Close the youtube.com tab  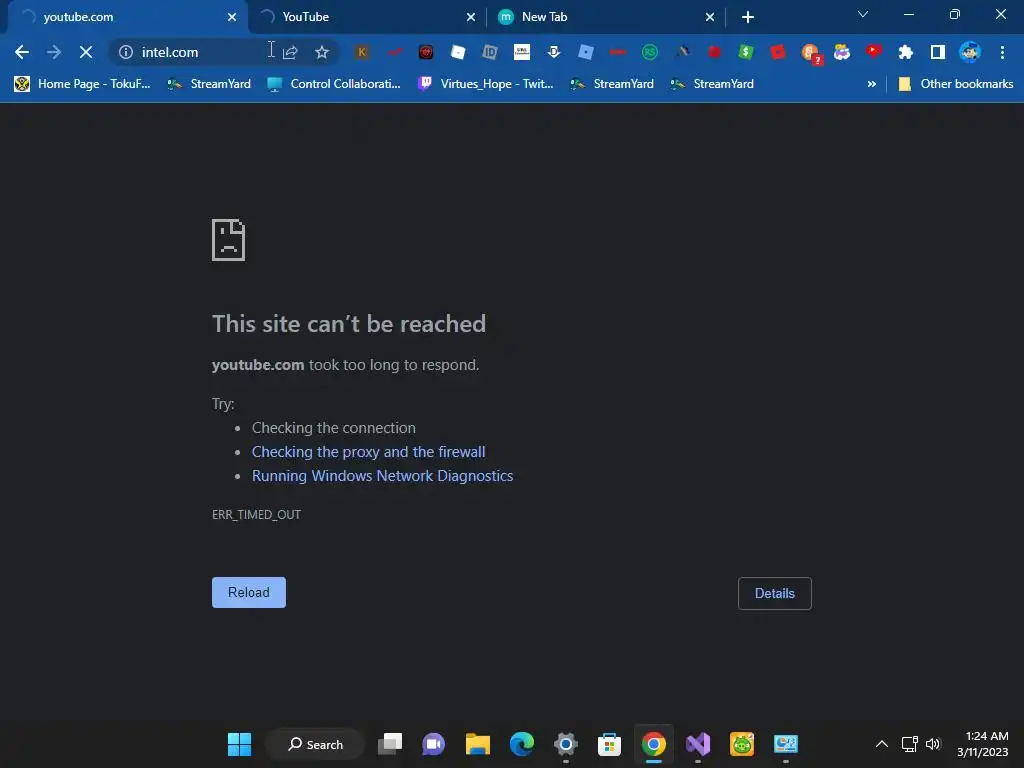tap(232, 17)
